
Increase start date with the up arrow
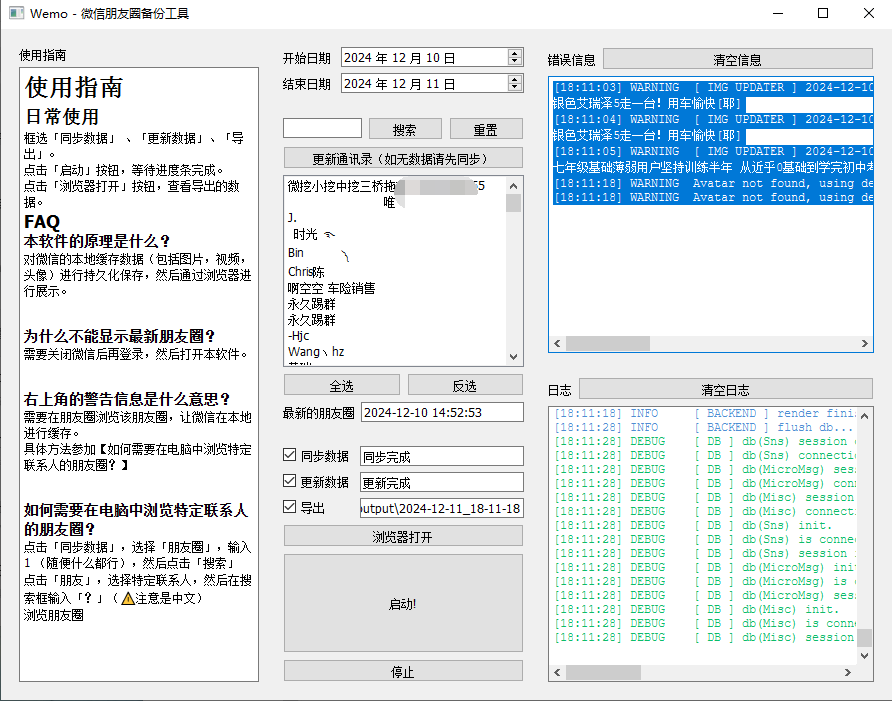point(515,54)
